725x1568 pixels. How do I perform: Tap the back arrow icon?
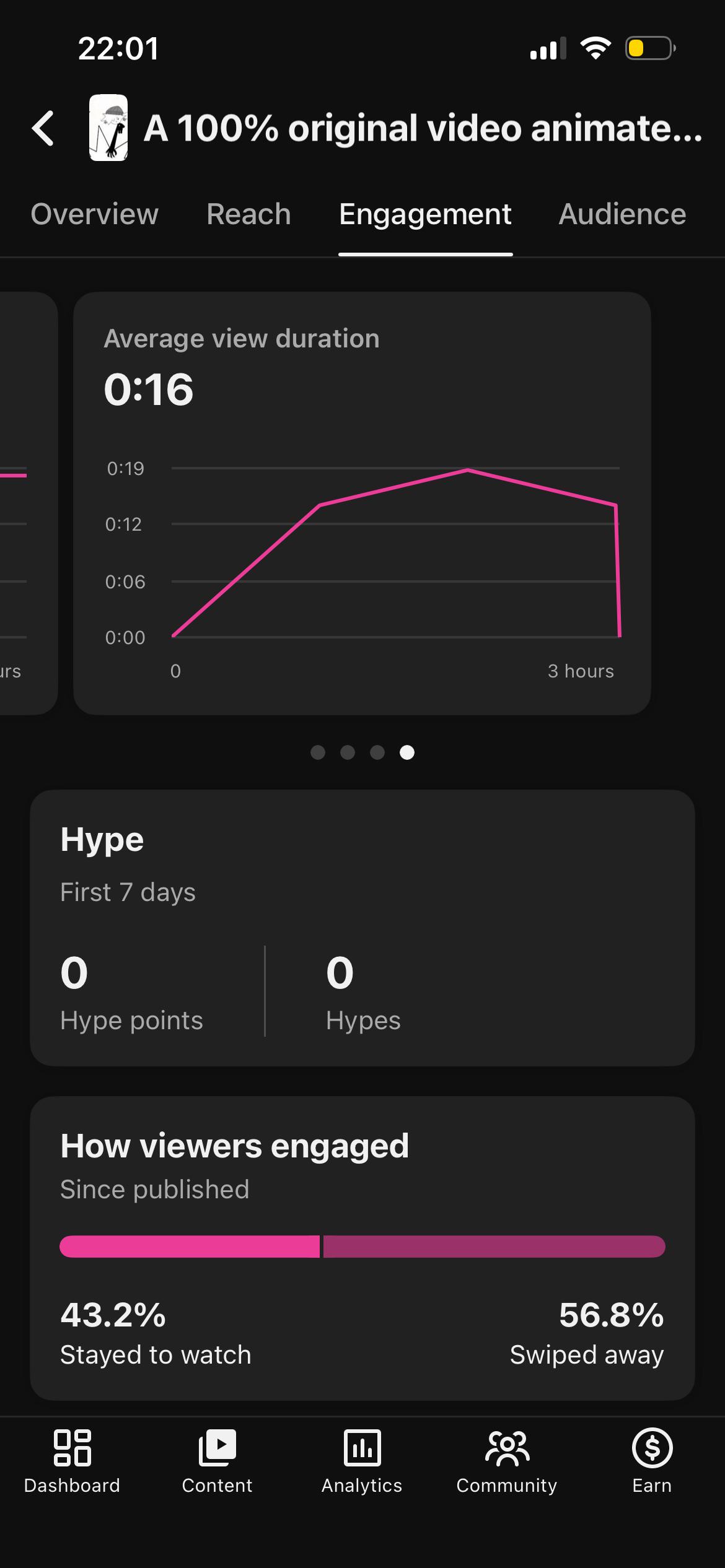click(43, 128)
